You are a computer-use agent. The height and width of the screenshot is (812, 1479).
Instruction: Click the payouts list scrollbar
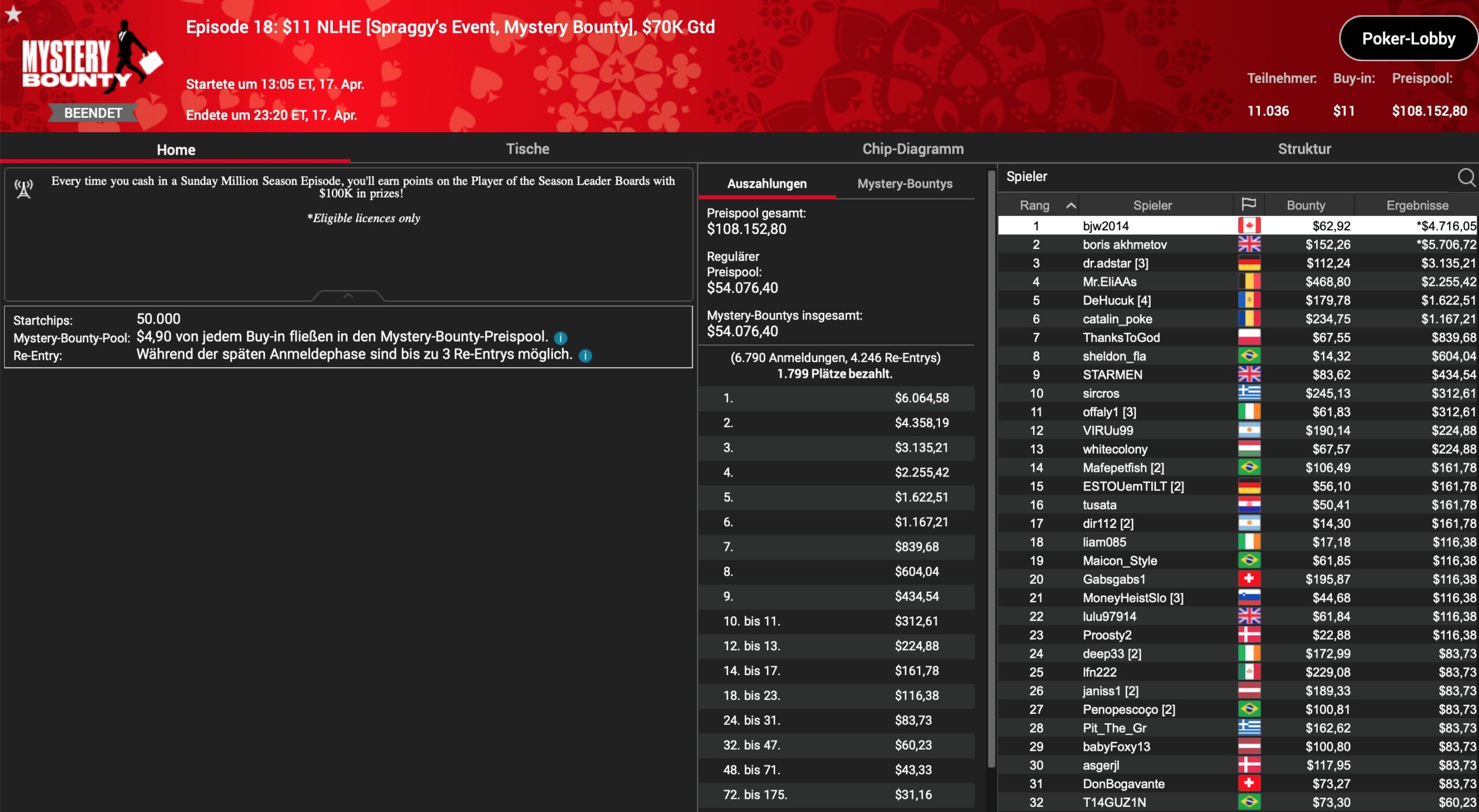pos(991,462)
